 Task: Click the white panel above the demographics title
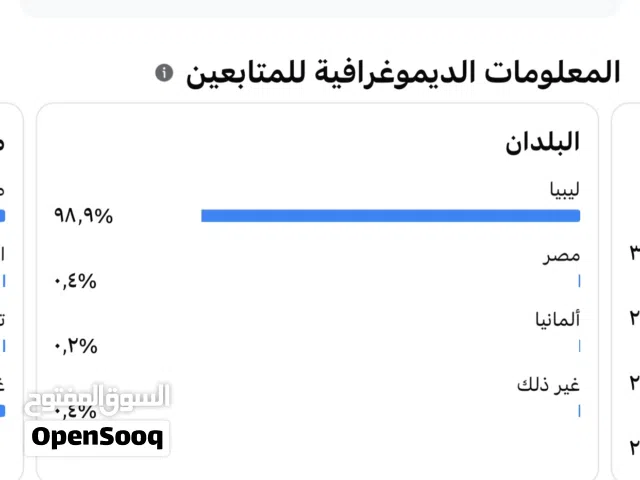(320, 8)
